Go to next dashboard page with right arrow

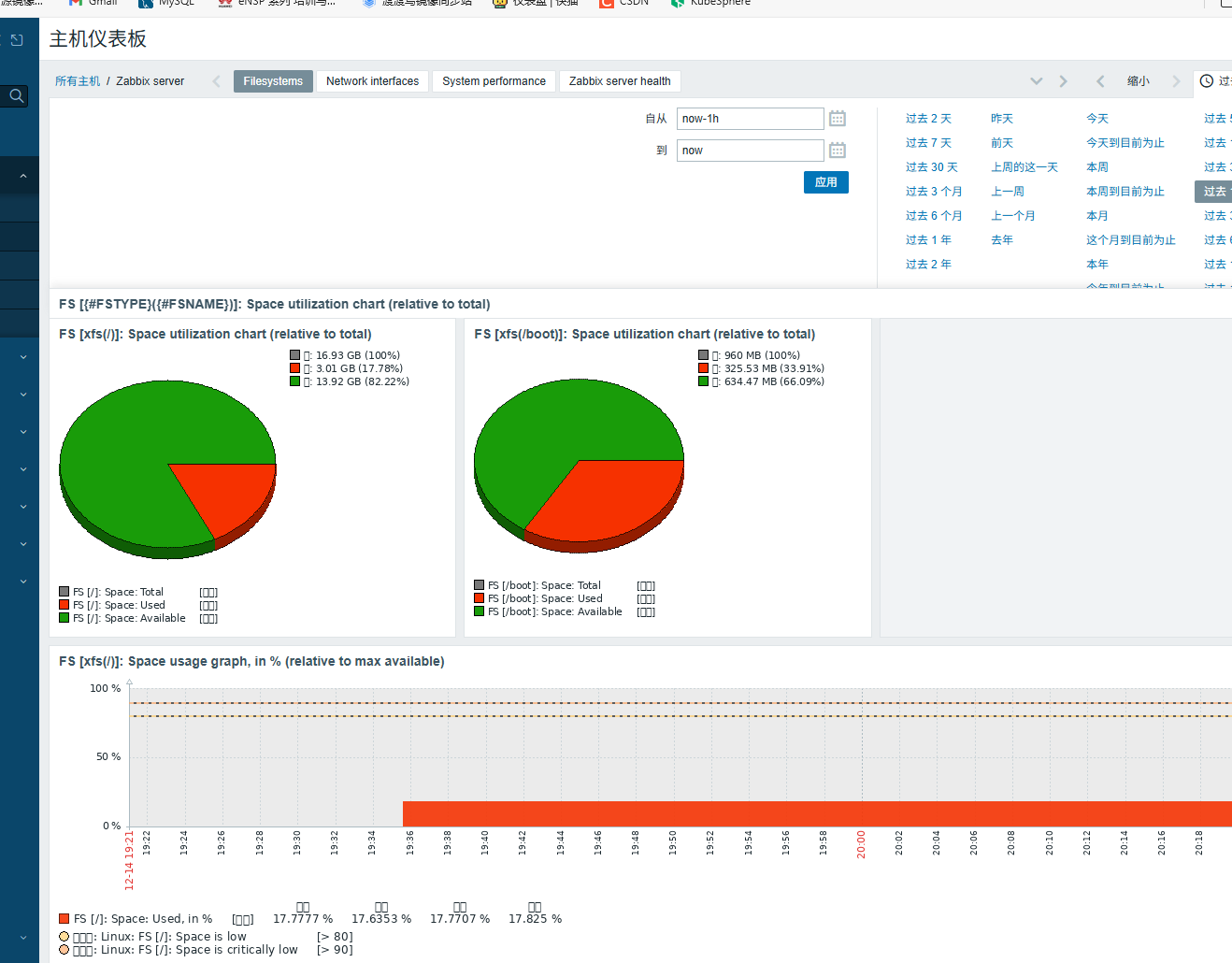[x=1063, y=81]
